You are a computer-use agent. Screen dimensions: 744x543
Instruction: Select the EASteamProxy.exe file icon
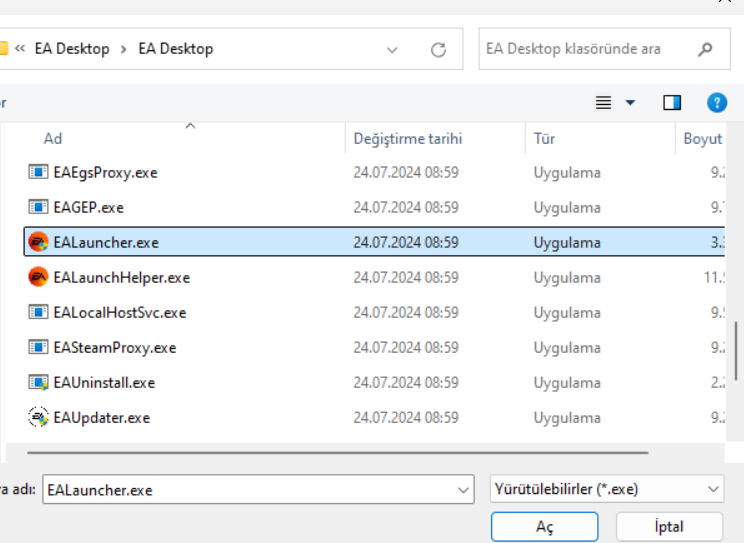tap(38, 347)
